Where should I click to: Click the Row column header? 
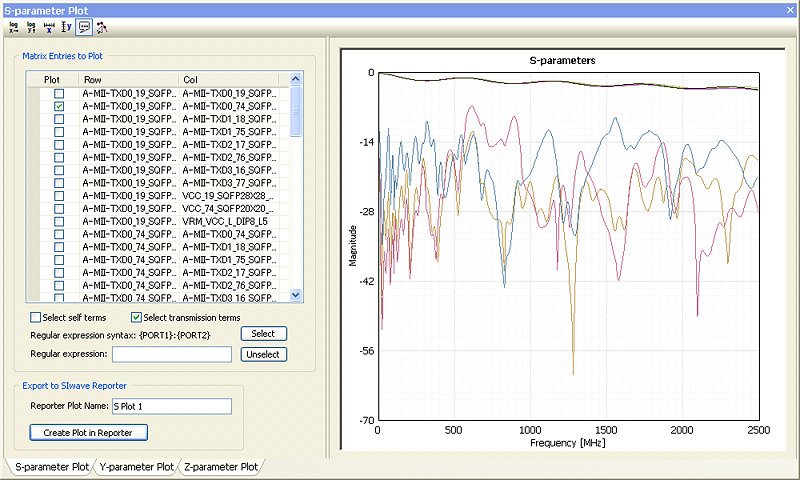(130, 80)
